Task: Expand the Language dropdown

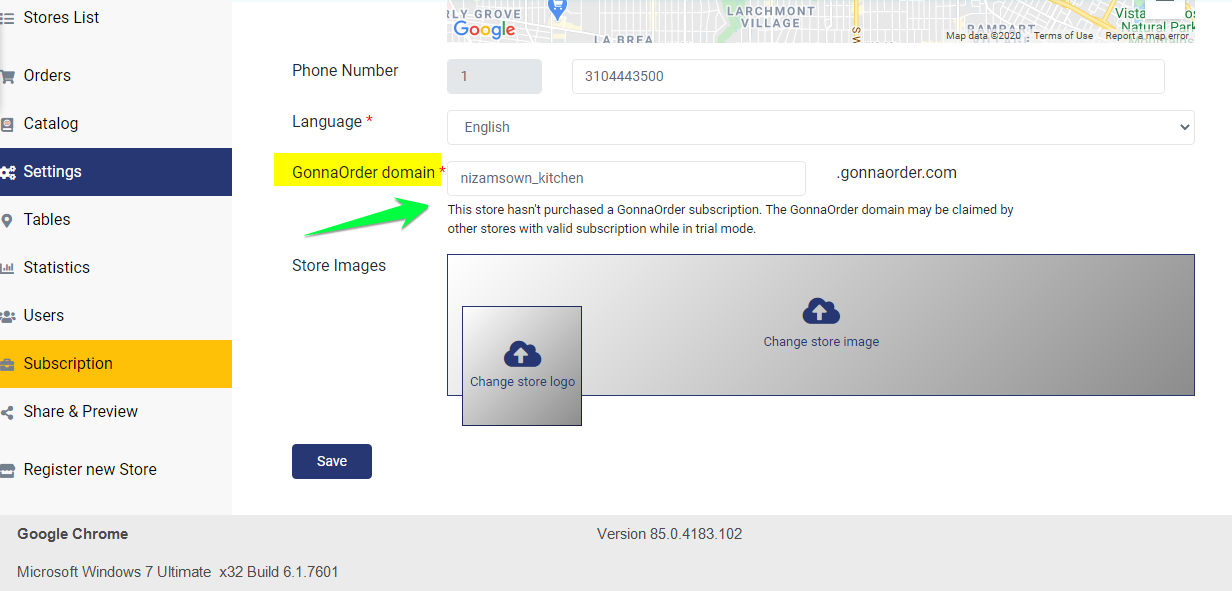Action: pyautogui.click(x=821, y=127)
